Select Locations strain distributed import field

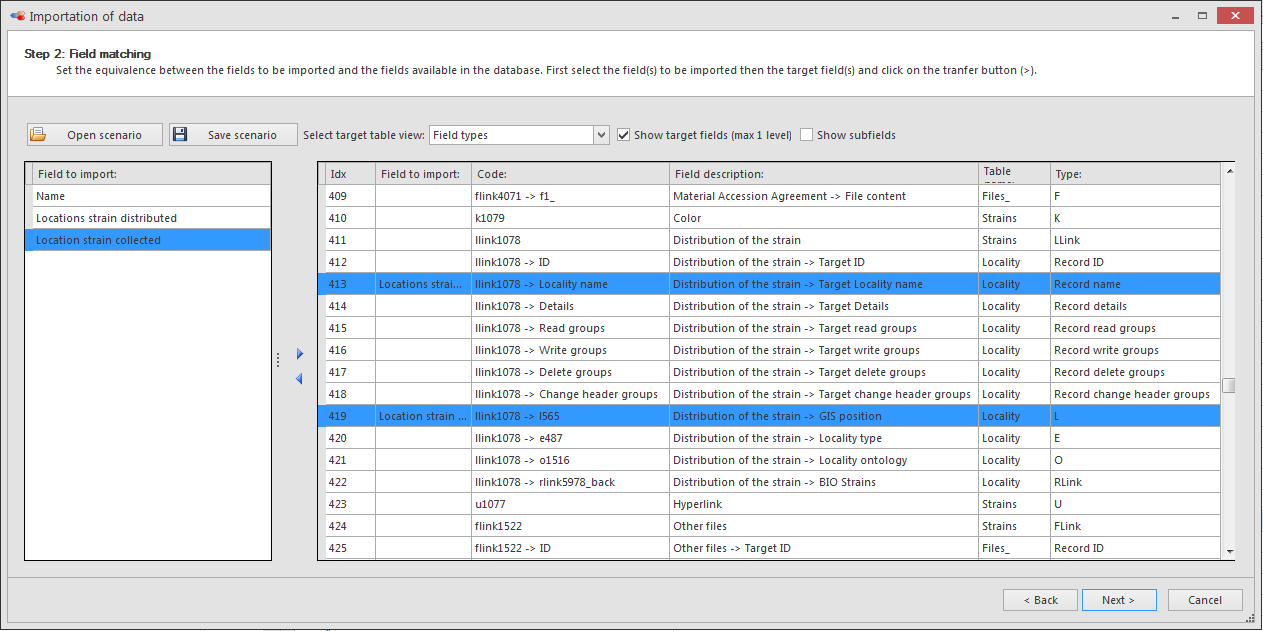148,218
